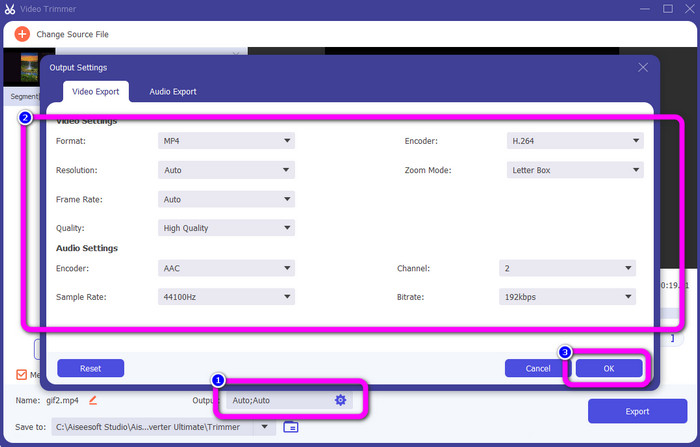Screen dimensions: 700x447
Task: Open the Sample Rate dropdown showing 44100Hz
Action: [226, 297]
